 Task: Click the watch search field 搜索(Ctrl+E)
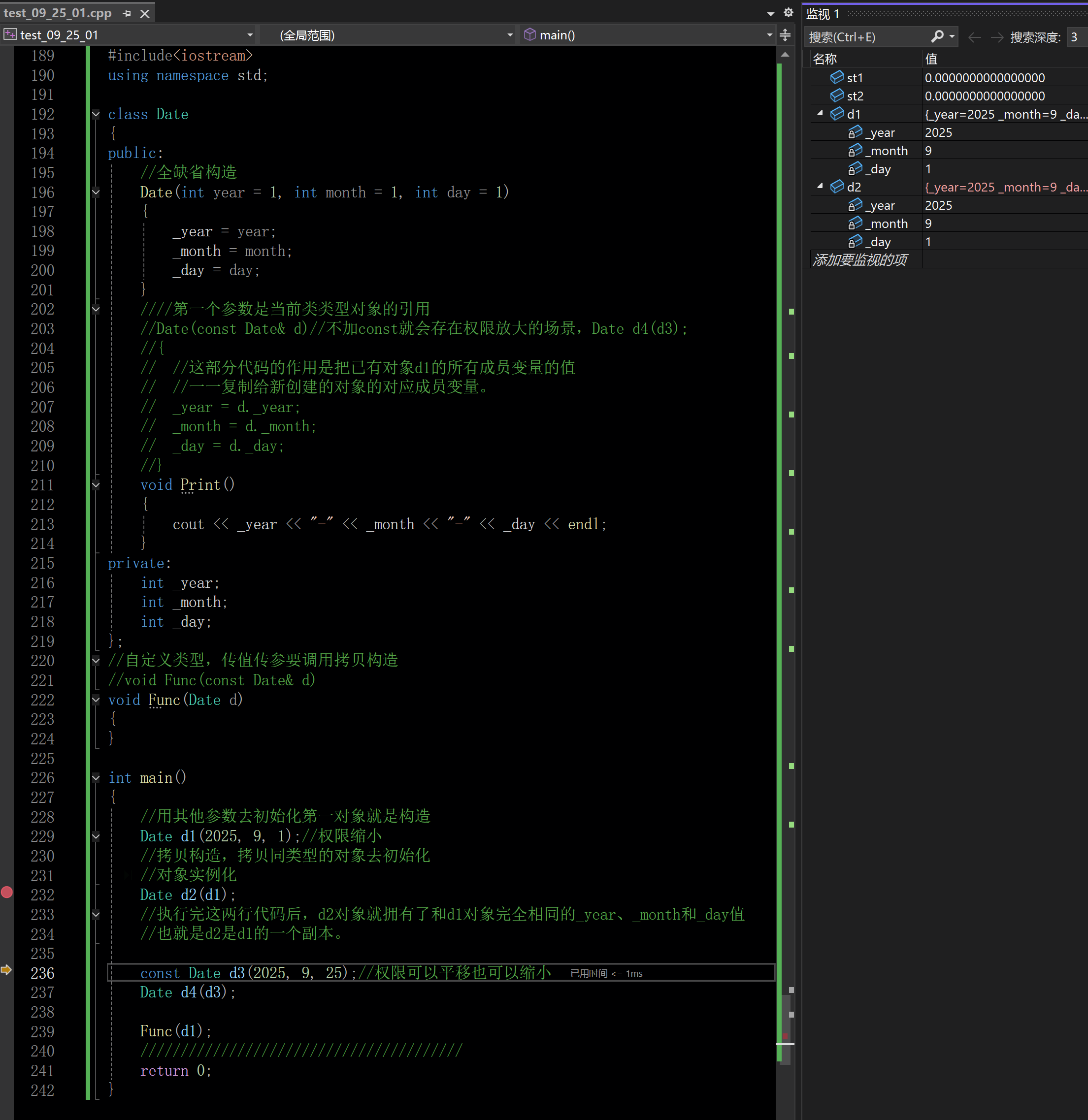click(867, 37)
